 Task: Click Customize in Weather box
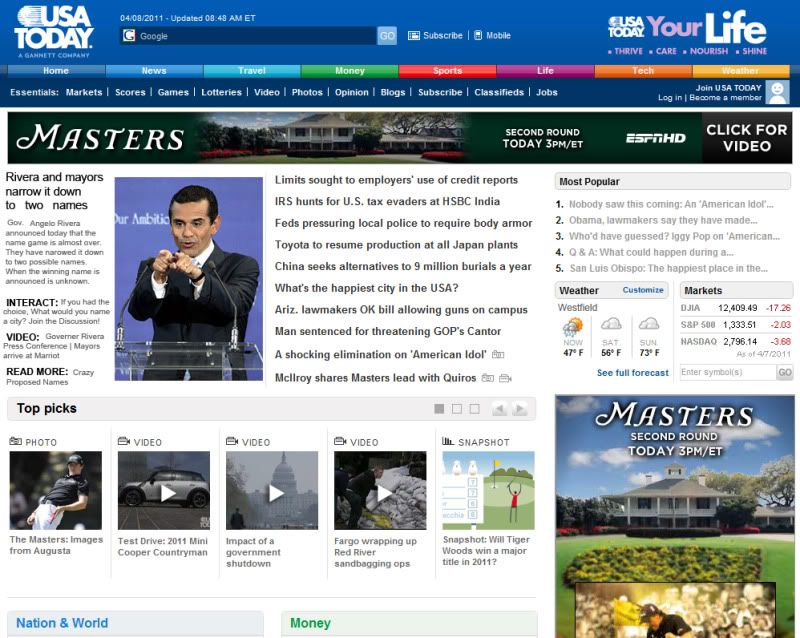[643, 290]
